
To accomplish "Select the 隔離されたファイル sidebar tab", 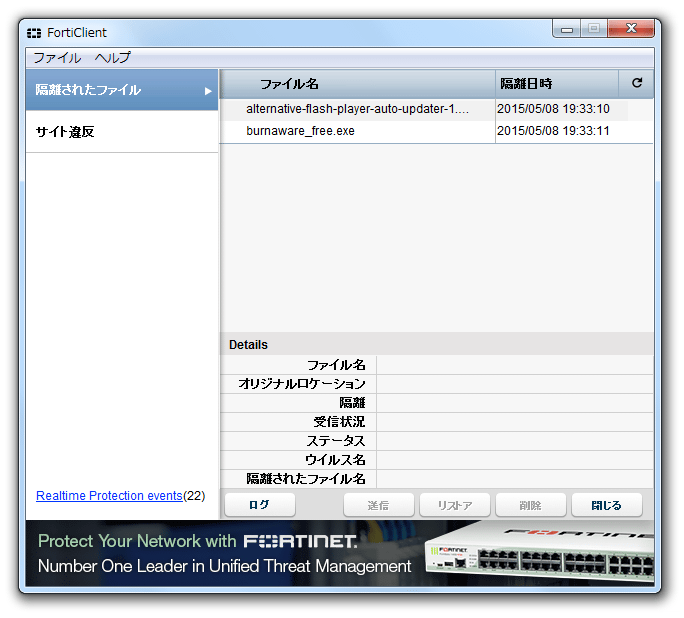I will [x=122, y=90].
